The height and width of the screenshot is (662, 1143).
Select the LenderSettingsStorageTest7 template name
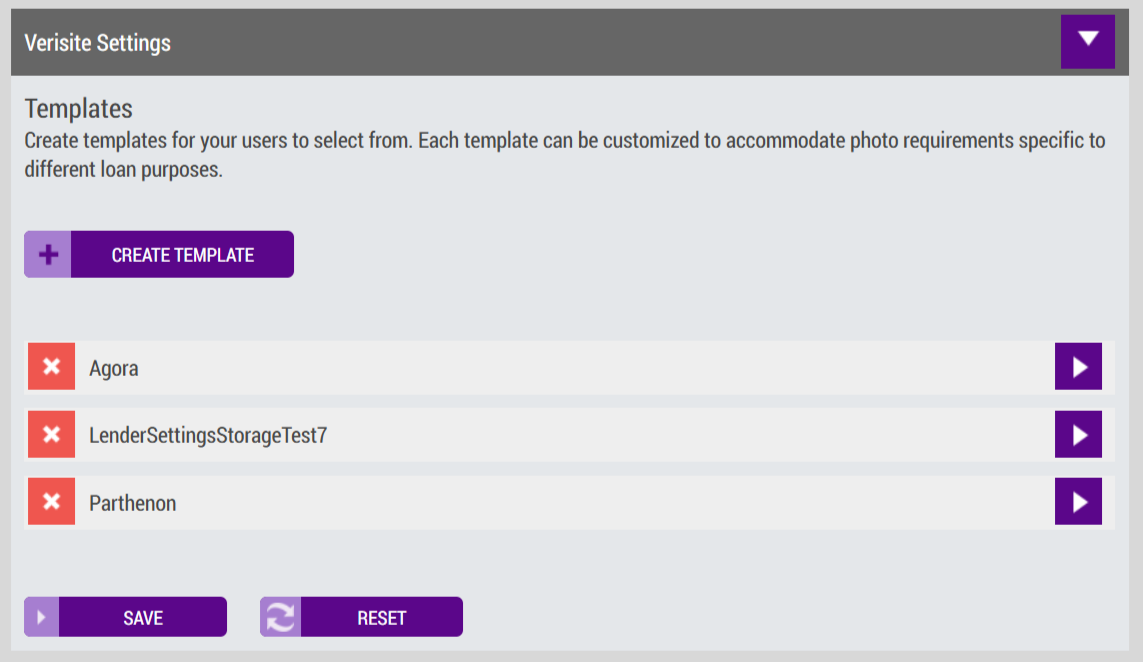tap(208, 435)
